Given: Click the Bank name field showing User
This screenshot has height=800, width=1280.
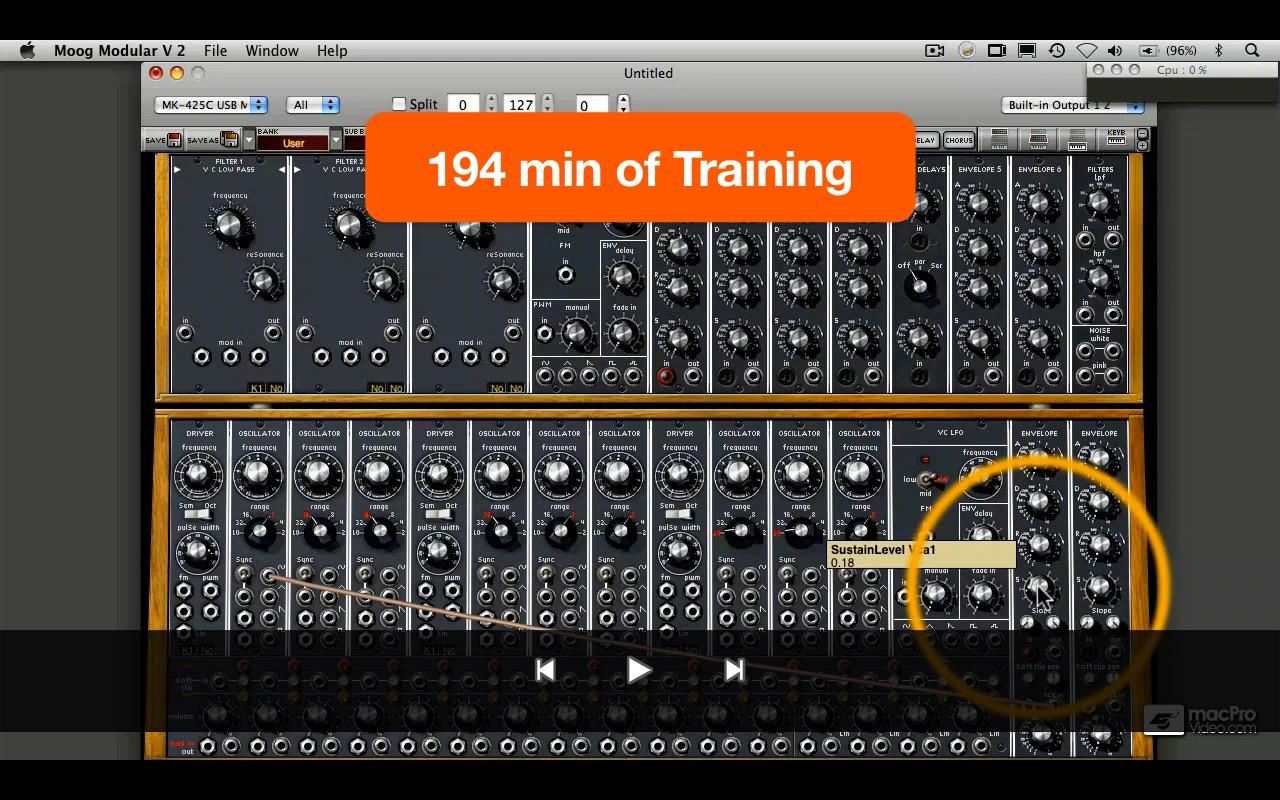Looking at the screenshot, I should pyautogui.click(x=293, y=143).
